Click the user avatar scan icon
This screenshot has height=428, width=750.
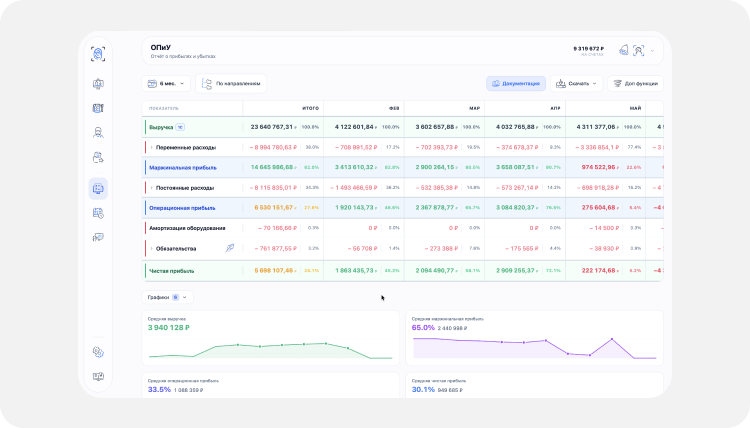639,51
